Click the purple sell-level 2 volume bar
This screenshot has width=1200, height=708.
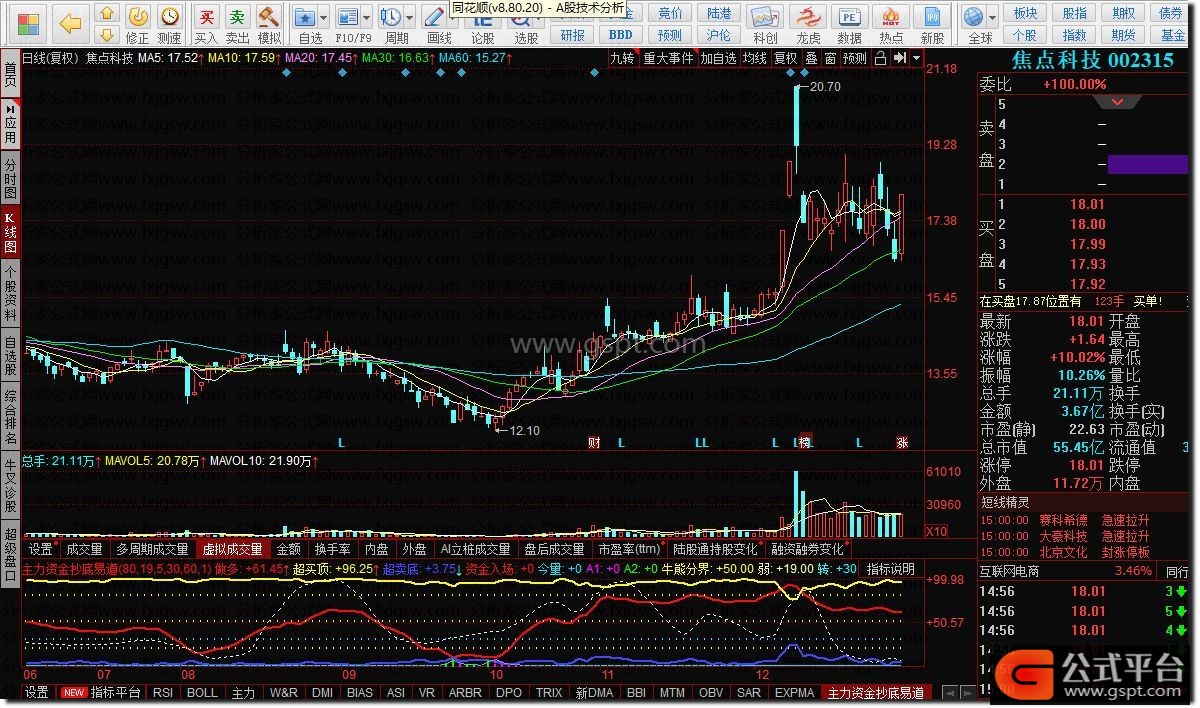tap(1148, 164)
